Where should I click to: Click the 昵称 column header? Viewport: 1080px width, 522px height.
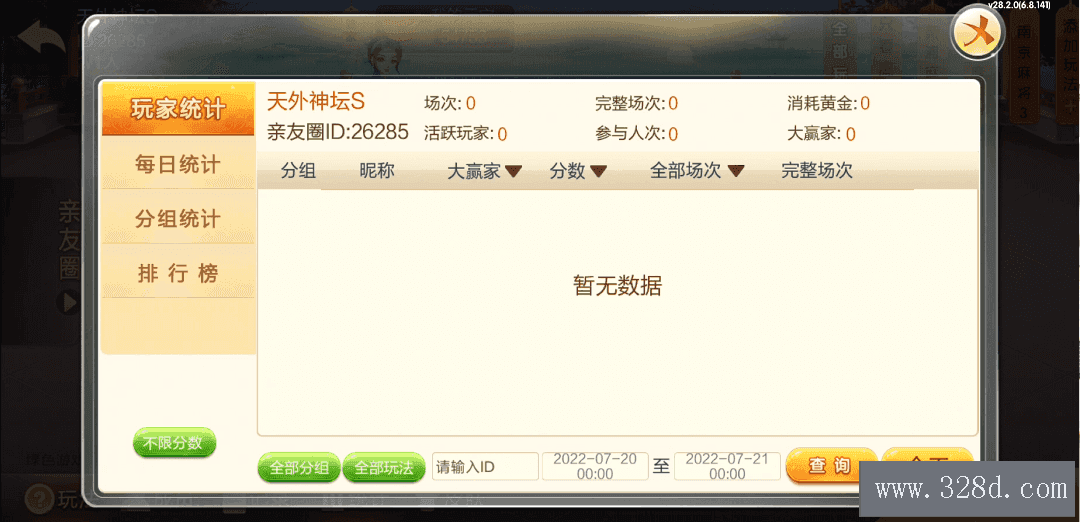click(377, 171)
